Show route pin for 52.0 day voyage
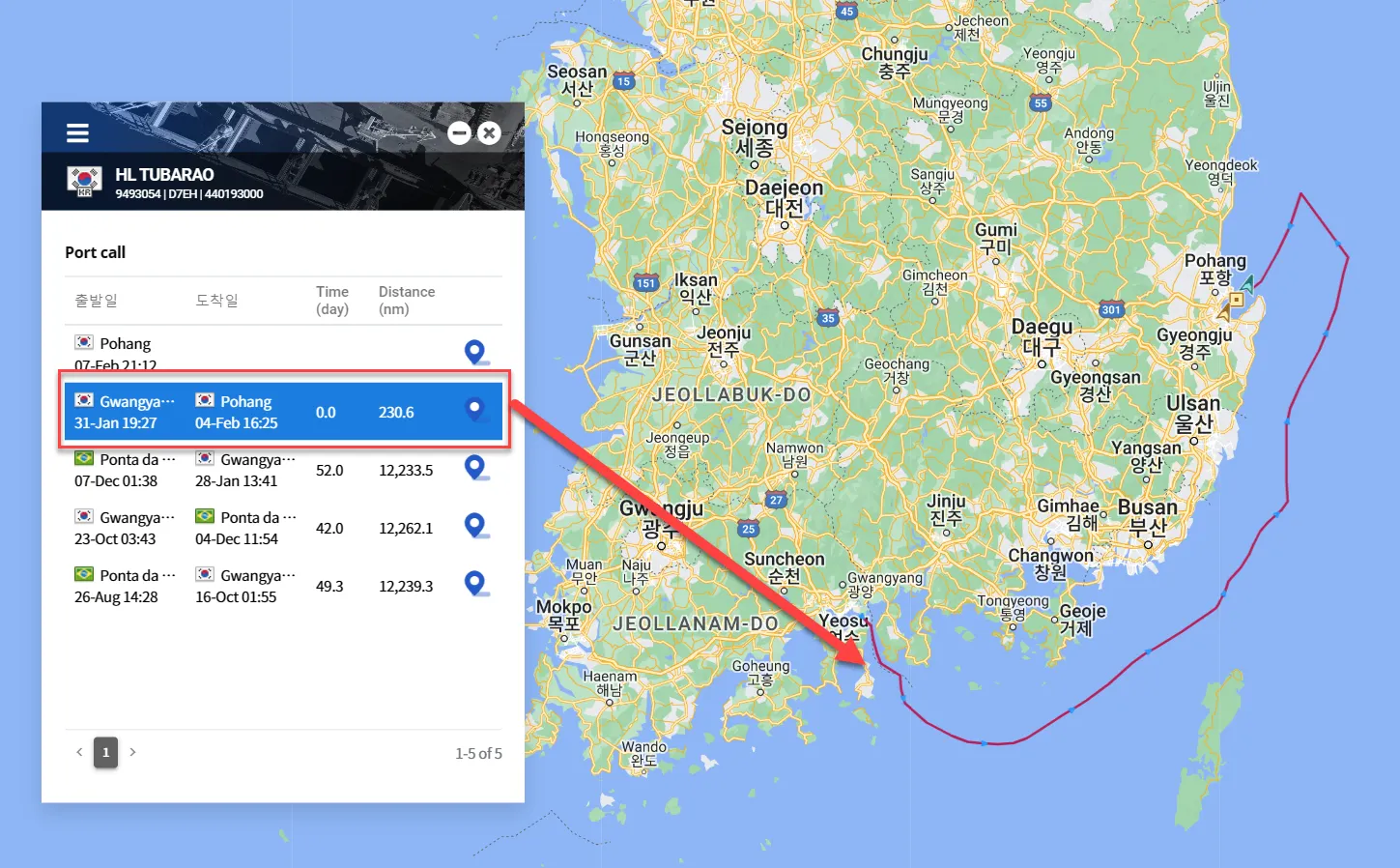 pos(474,468)
